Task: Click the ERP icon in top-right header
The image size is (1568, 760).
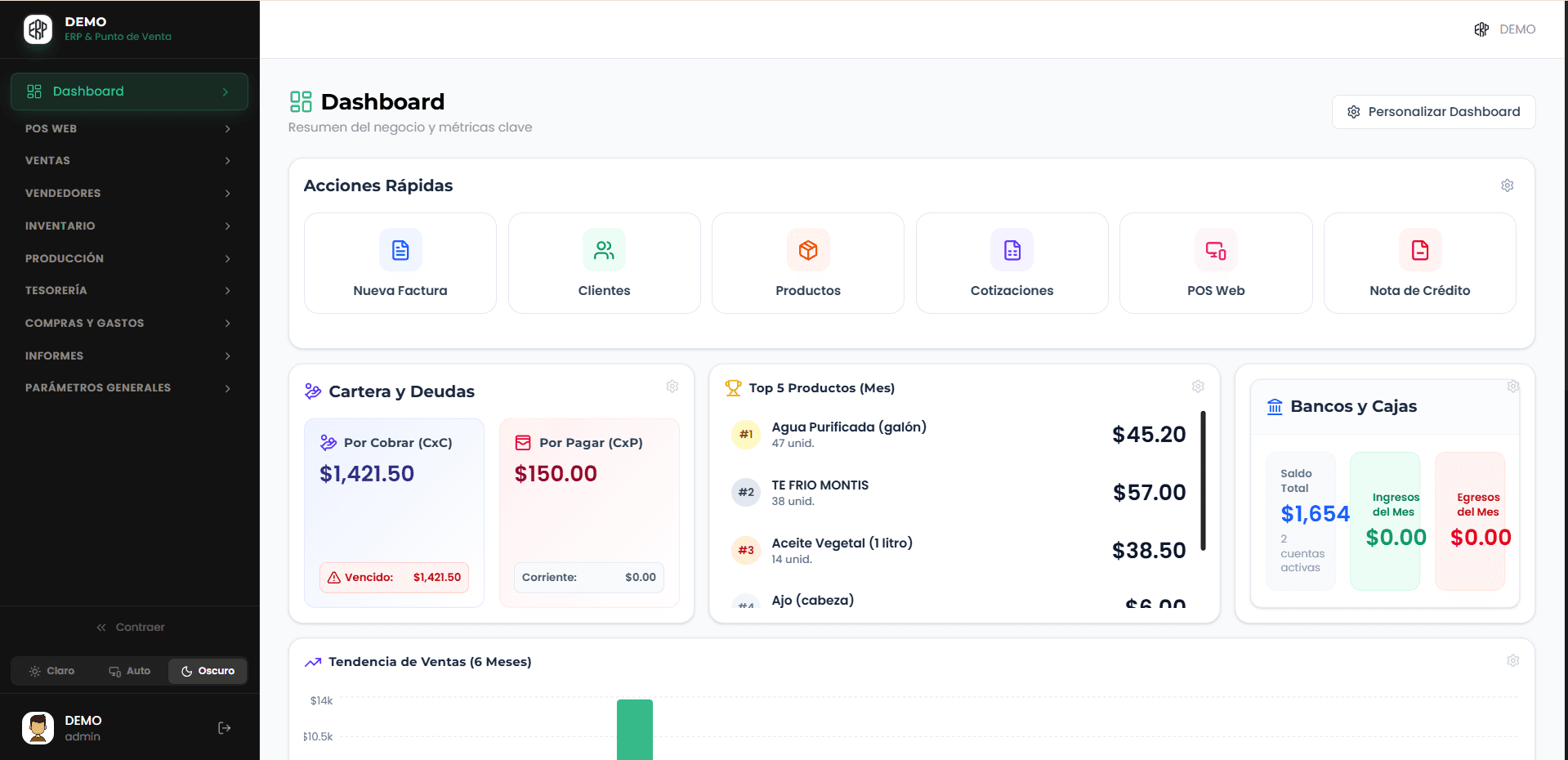Action: coord(1481,29)
